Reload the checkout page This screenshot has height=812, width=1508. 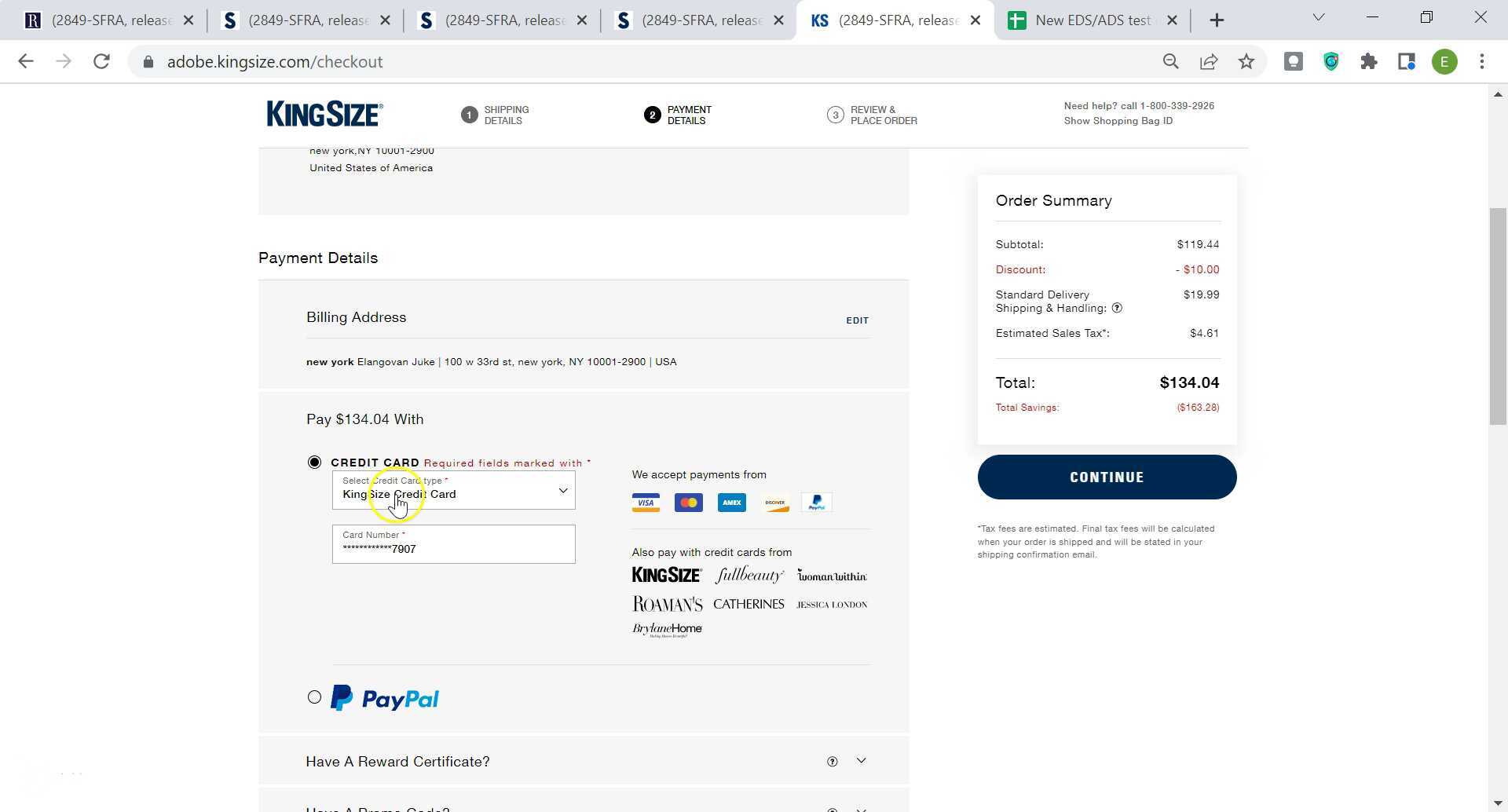(x=101, y=61)
